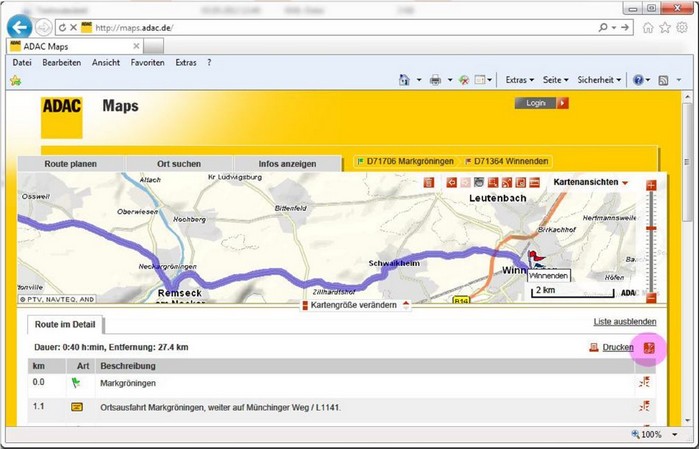Click the map zoom slider handle
The height and width of the screenshot is (449, 700).
click(651, 228)
